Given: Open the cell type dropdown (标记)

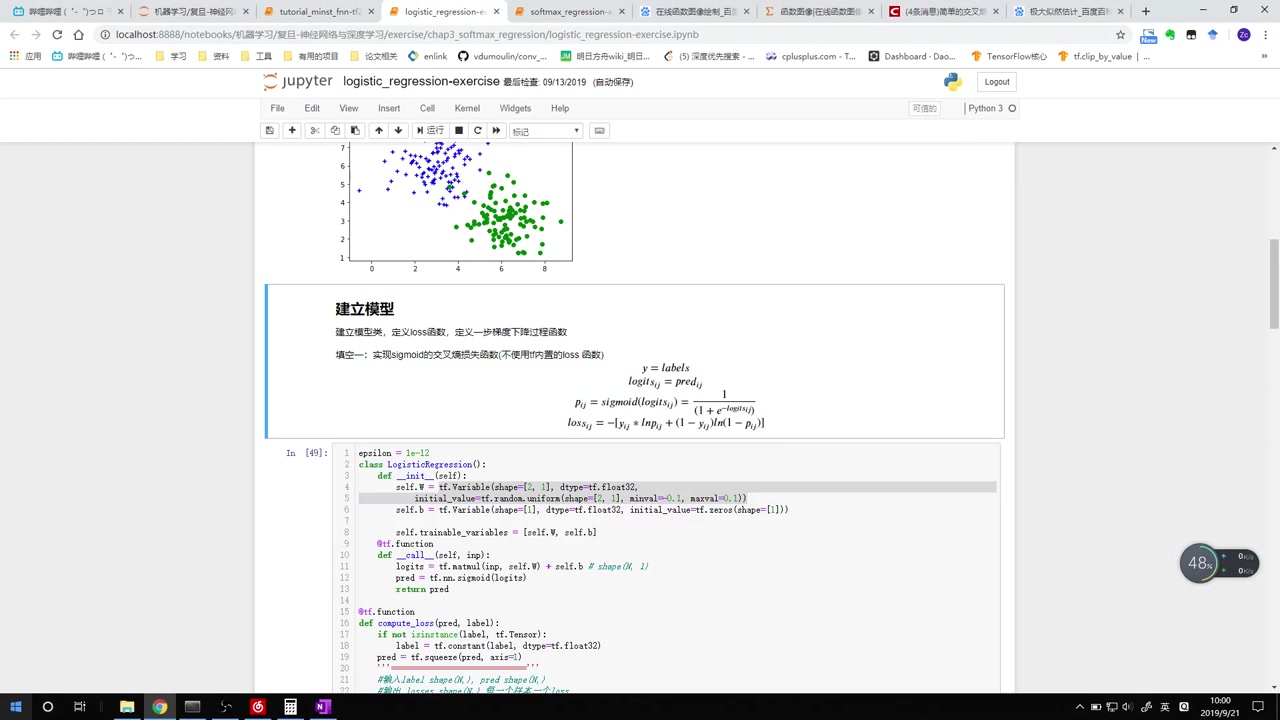Looking at the screenshot, I should click(x=545, y=131).
